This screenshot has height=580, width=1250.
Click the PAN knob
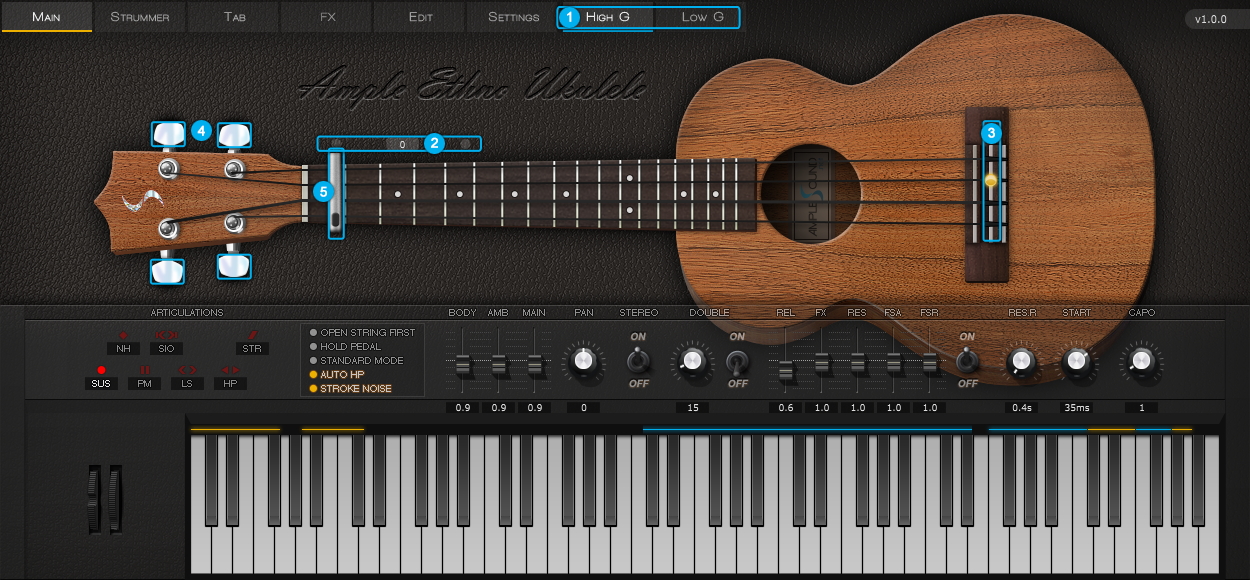(x=583, y=360)
